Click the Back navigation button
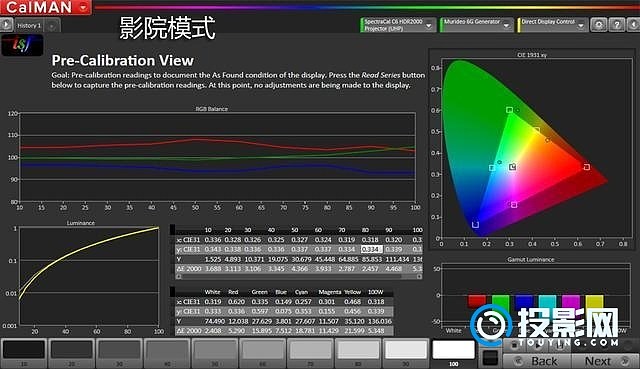This screenshot has width=640, height=369. 537,361
